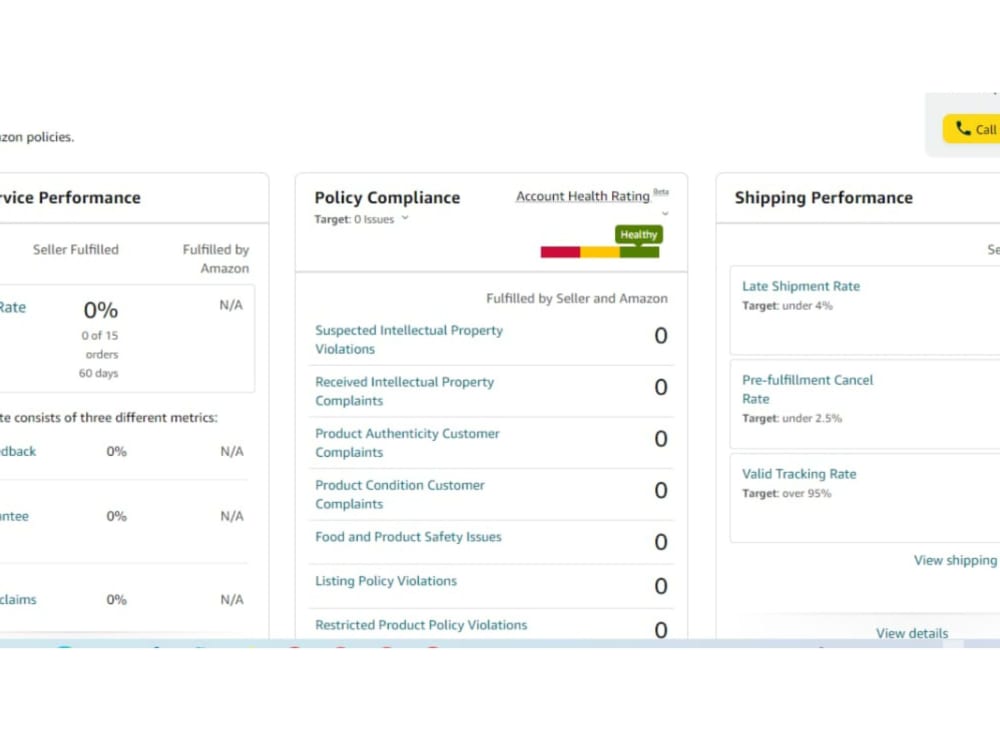
Task: Click View details under Shipping Performance
Action: (912, 633)
